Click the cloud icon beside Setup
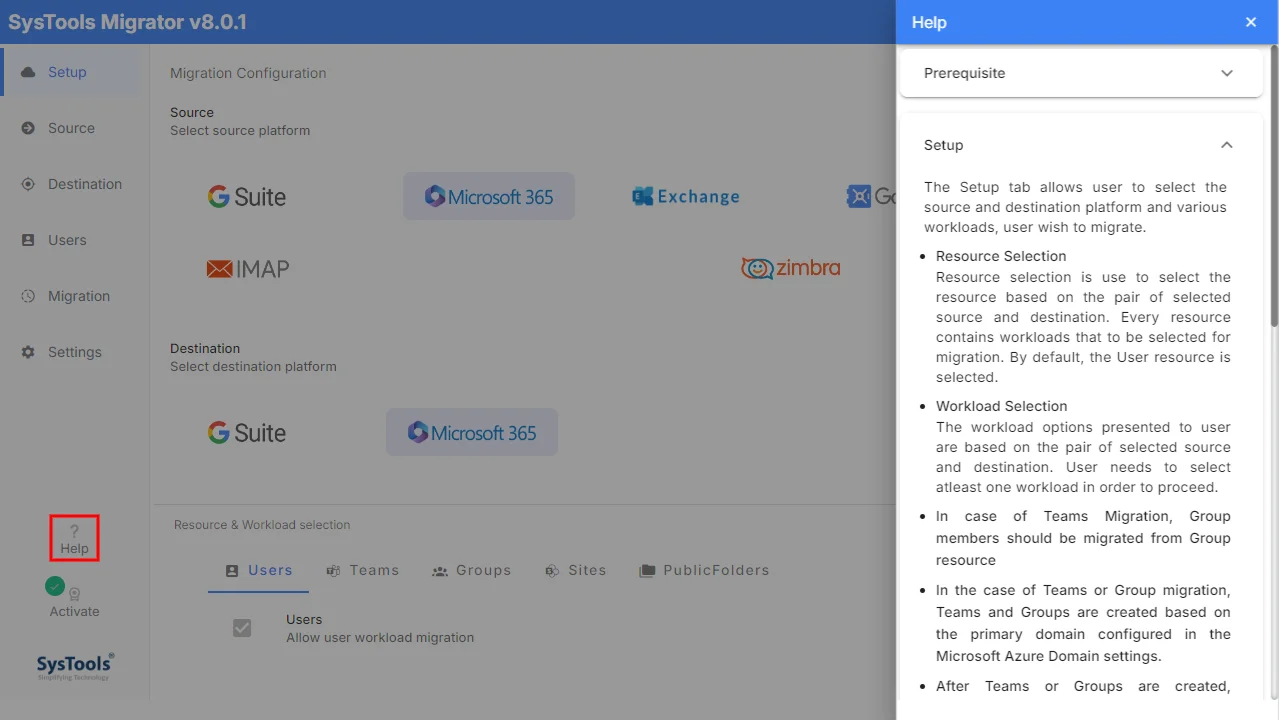This screenshot has width=1279, height=720. click(x=28, y=72)
